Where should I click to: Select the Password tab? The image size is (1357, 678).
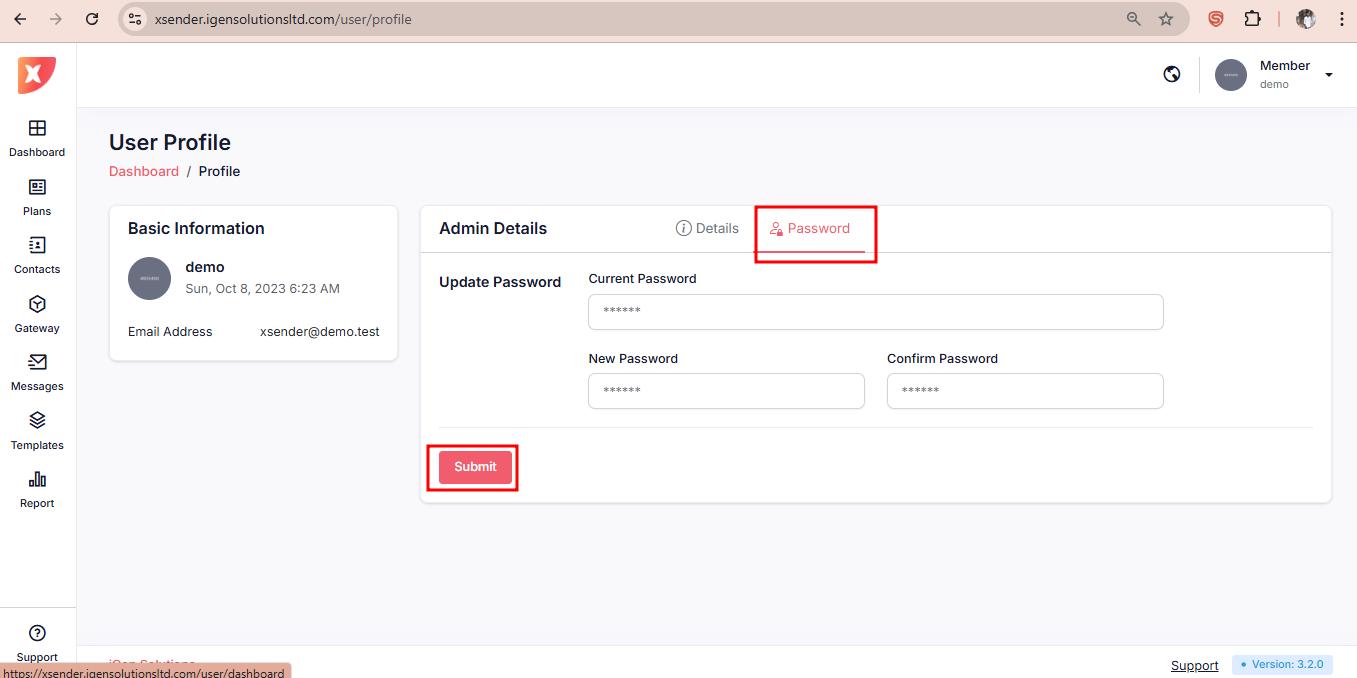click(810, 228)
